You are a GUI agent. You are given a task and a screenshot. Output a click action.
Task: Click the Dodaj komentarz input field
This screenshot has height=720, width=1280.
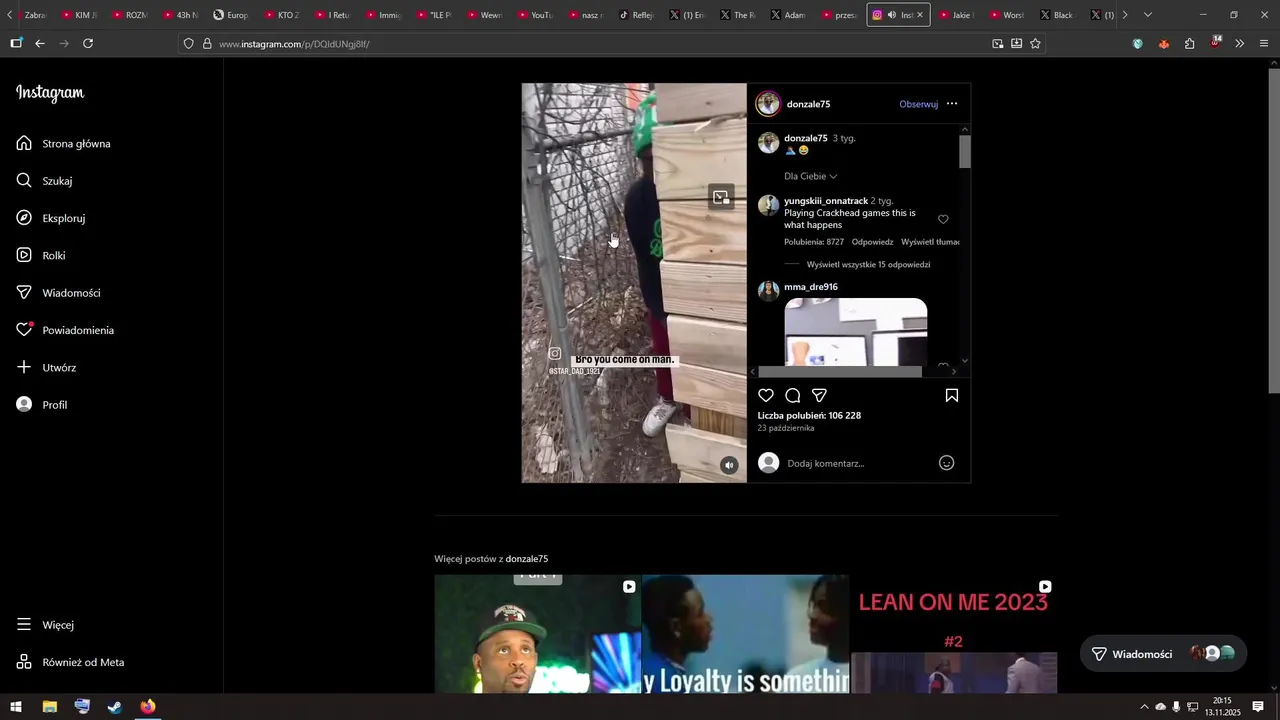click(x=858, y=463)
